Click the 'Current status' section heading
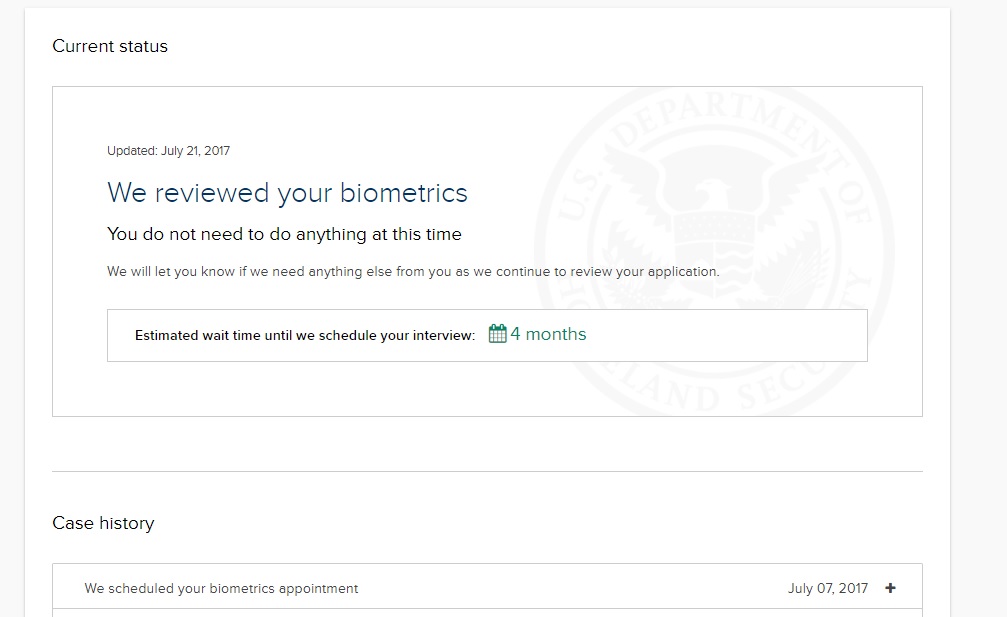 [x=110, y=46]
